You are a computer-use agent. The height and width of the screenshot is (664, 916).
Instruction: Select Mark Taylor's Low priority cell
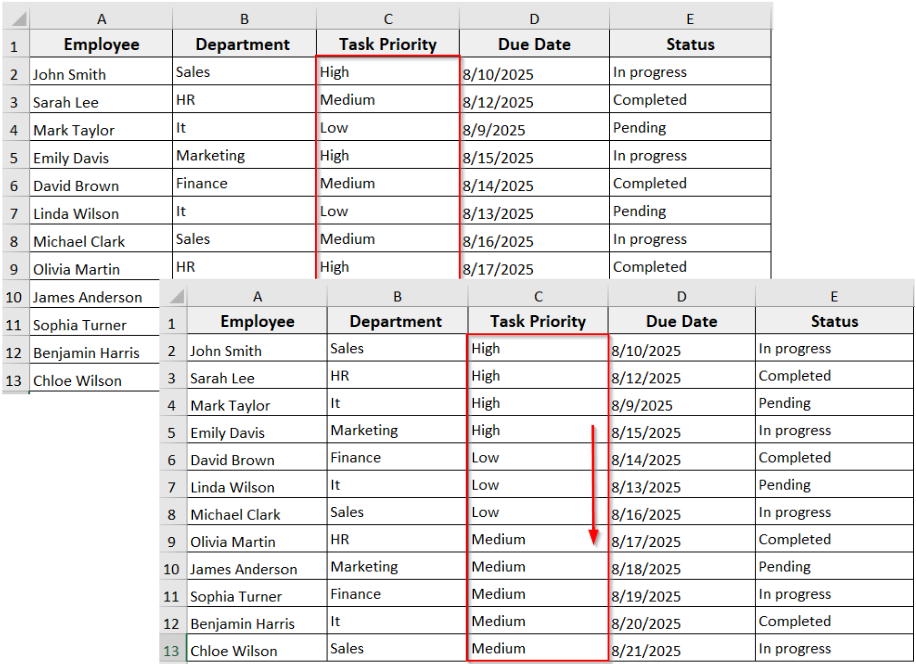tap(388, 128)
